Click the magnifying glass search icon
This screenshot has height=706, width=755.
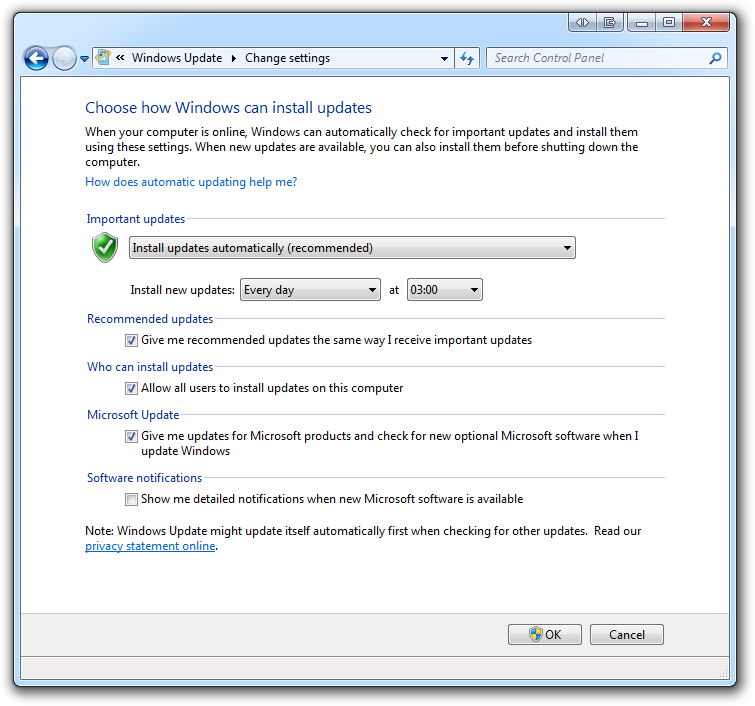pos(716,58)
